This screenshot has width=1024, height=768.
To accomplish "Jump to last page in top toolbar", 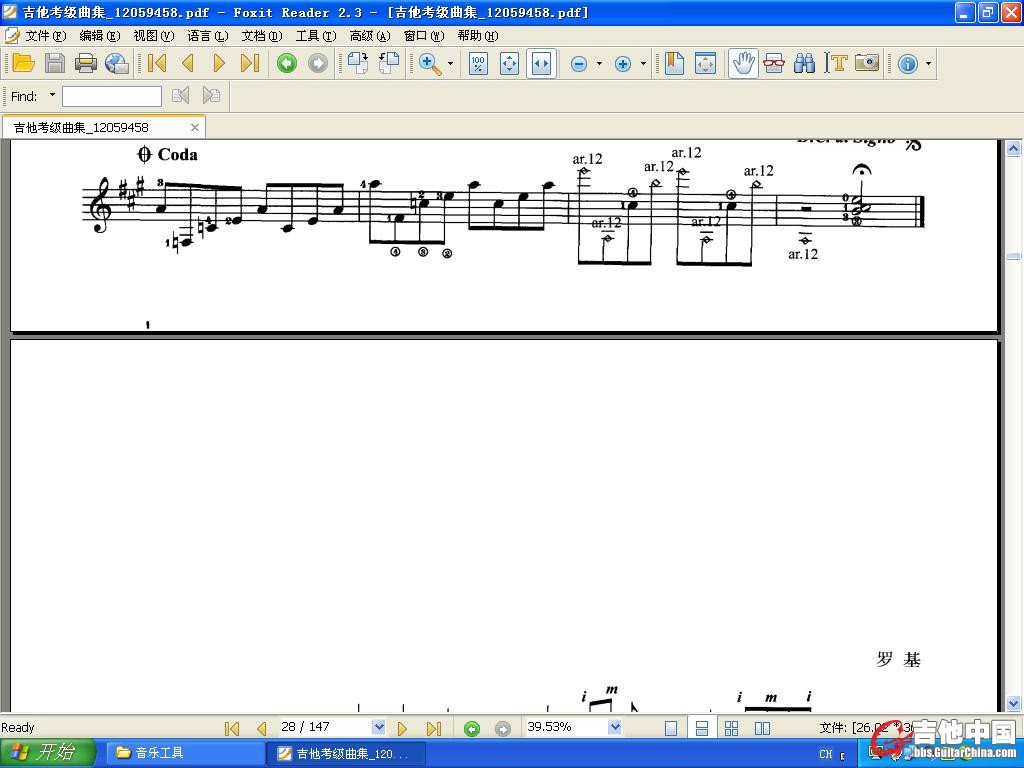I will pyautogui.click(x=250, y=63).
